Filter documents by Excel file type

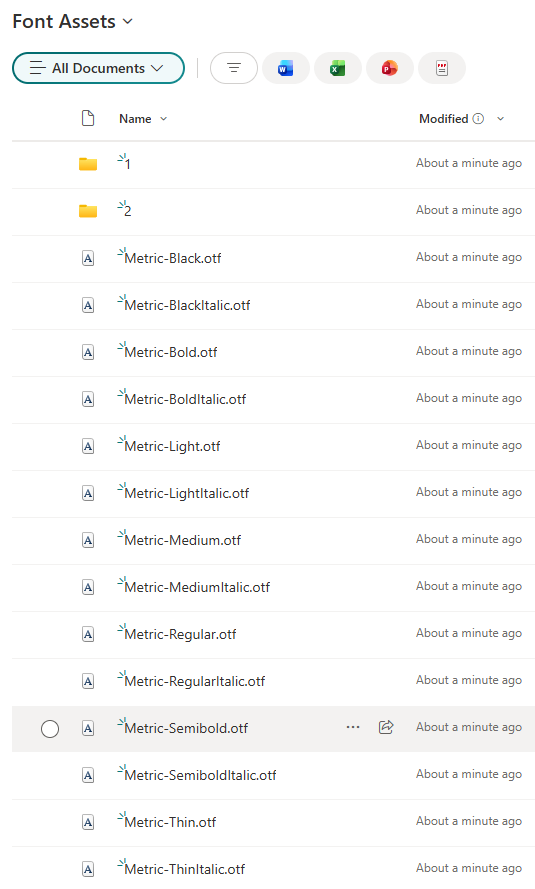[338, 68]
